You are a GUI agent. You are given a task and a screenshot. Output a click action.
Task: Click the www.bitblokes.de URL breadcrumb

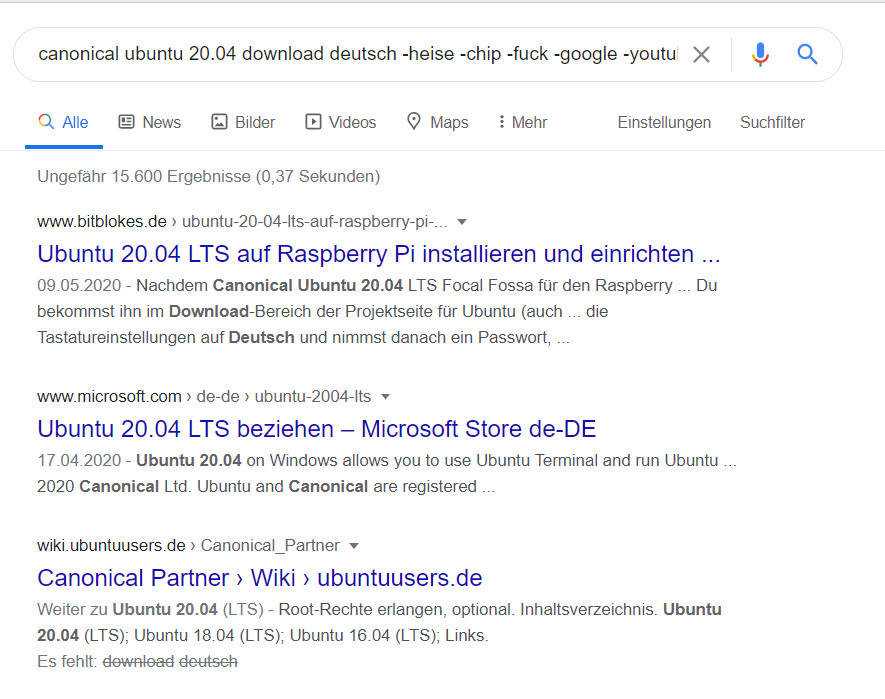pos(102,222)
